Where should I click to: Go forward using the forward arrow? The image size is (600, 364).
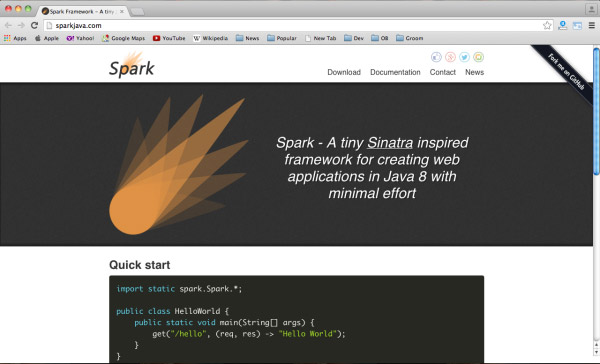(x=21, y=25)
